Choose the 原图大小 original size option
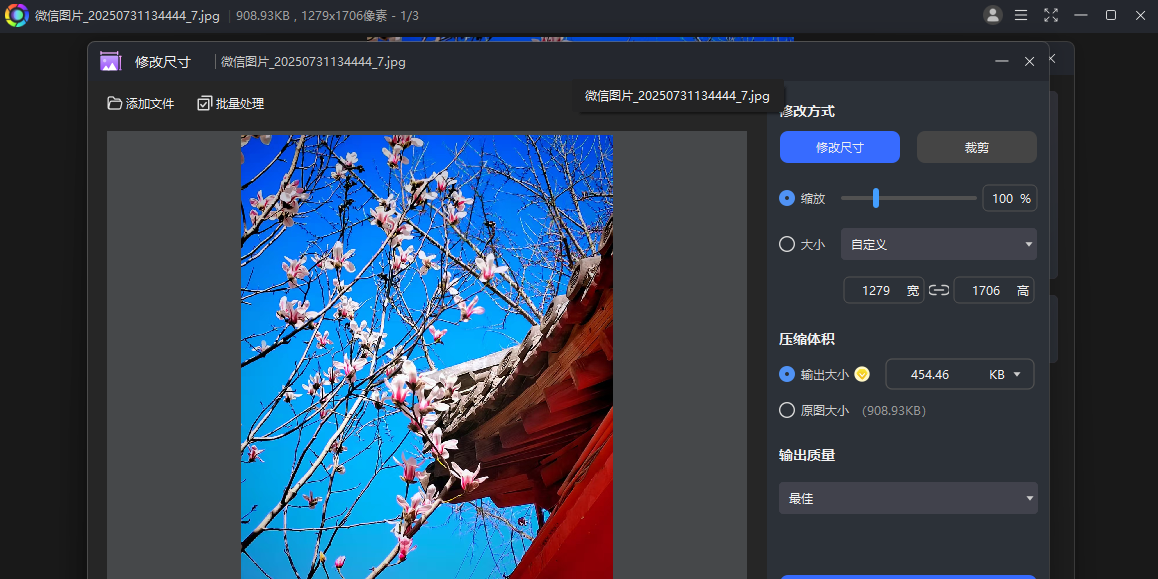Screen dimensions: 1158x579 787,410
